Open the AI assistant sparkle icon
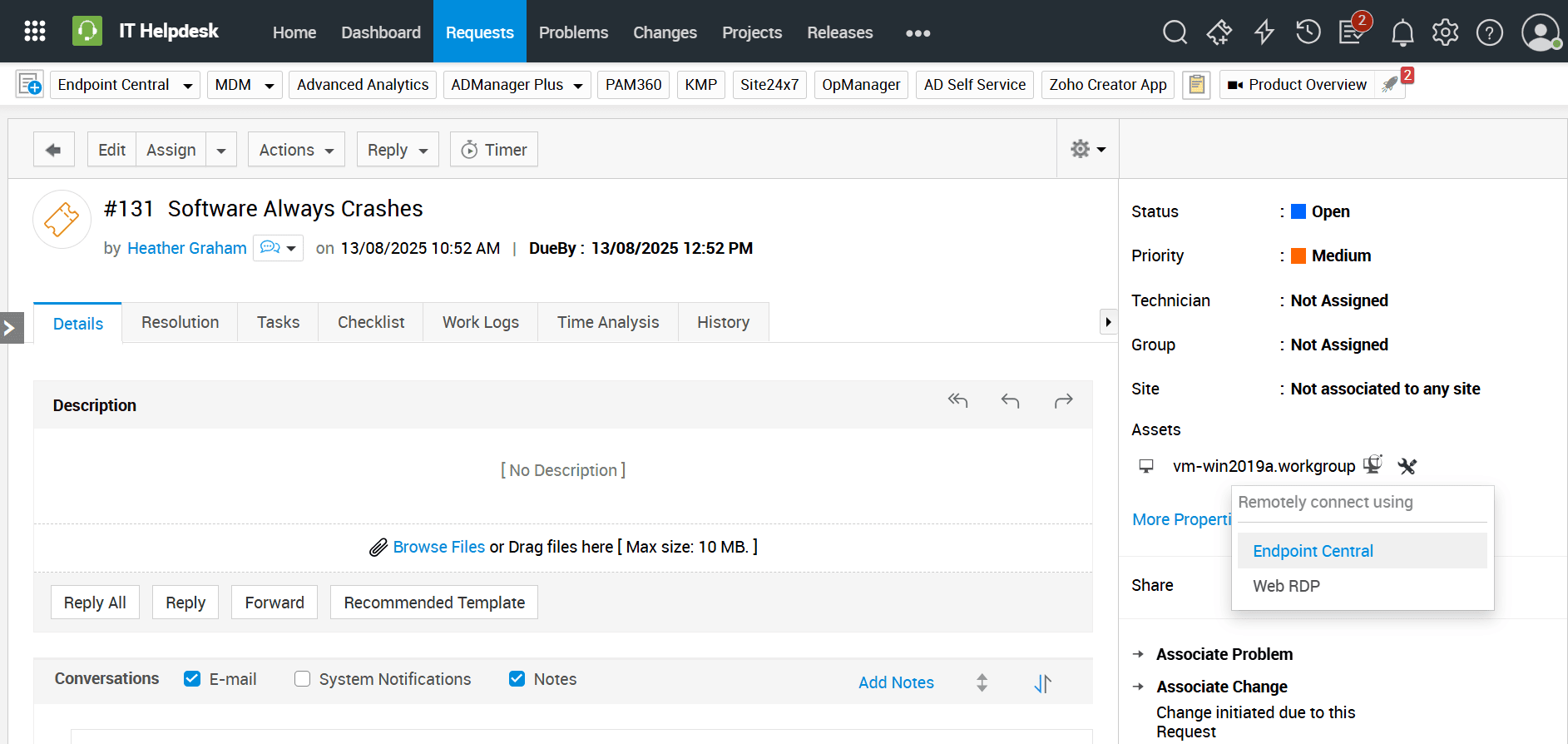 tap(1219, 32)
